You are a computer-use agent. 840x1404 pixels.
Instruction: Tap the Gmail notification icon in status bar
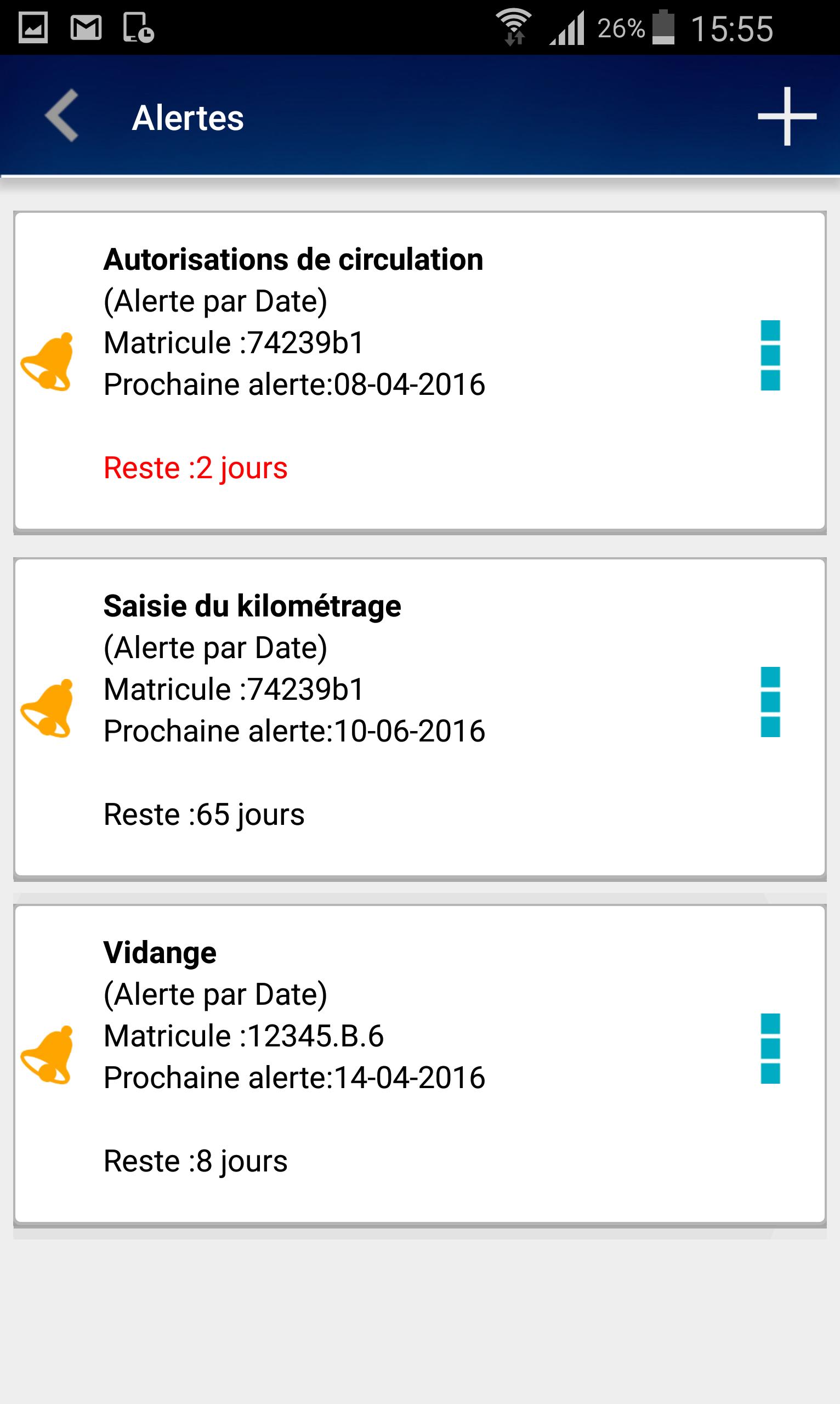[86, 28]
